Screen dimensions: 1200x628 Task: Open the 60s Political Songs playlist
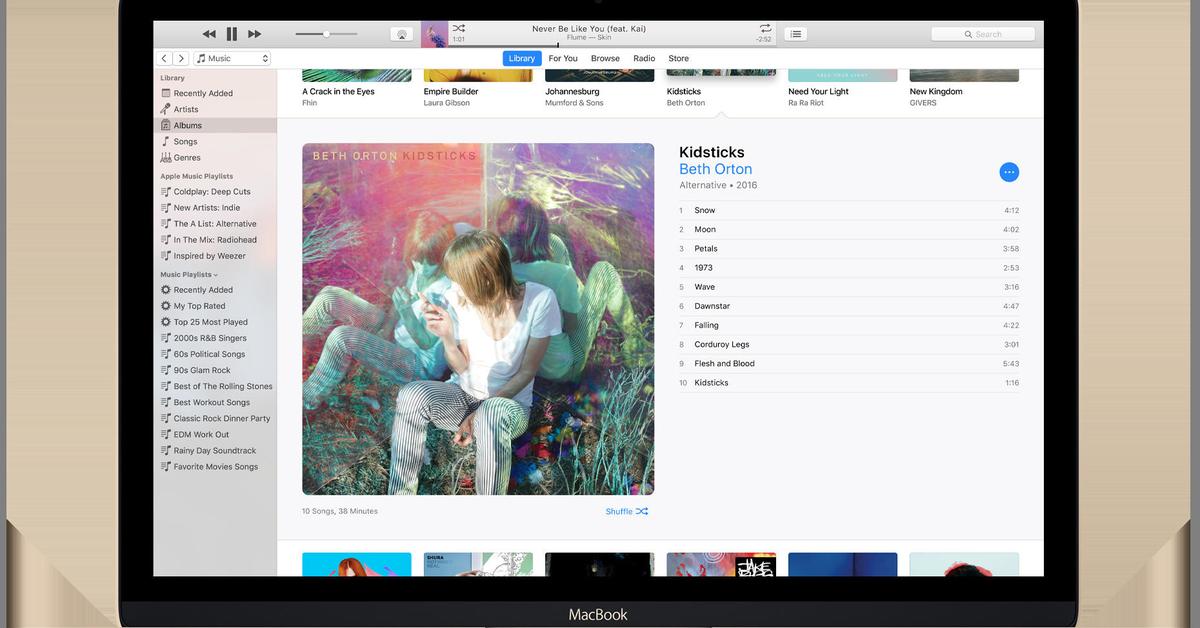[215, 354]
